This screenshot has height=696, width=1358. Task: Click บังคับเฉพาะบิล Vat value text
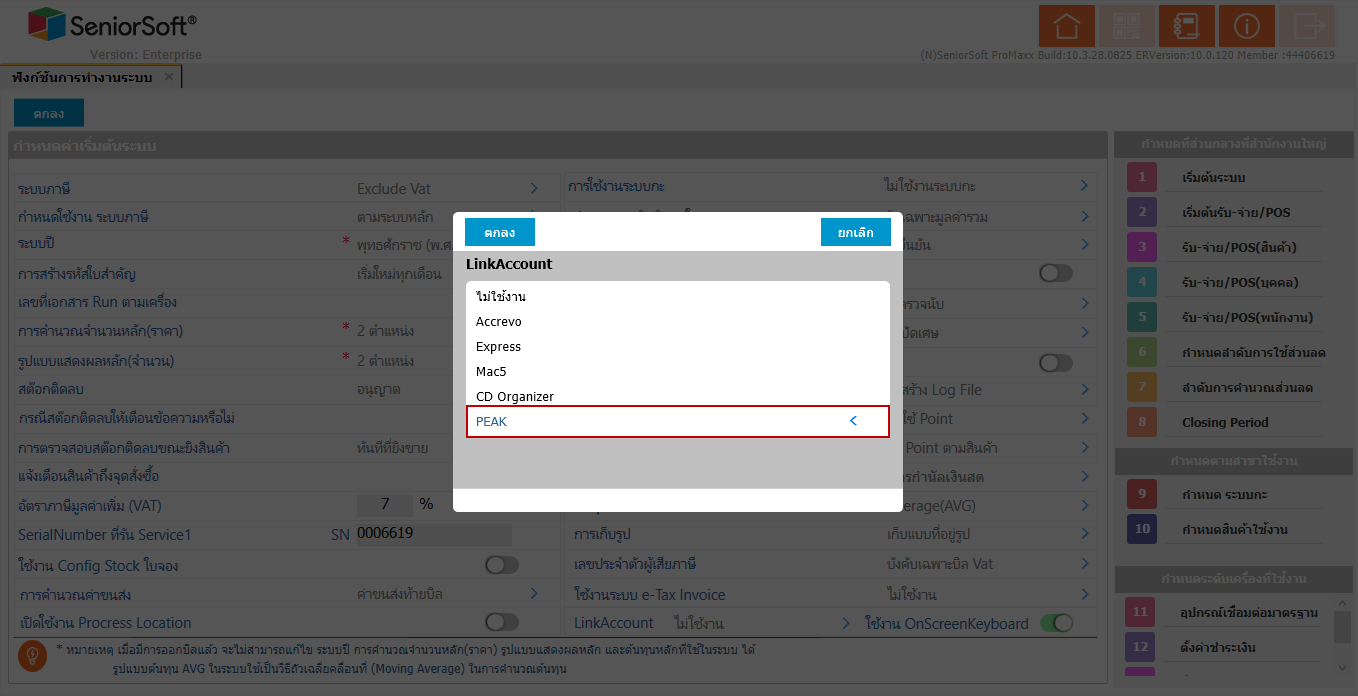point(940,564)
